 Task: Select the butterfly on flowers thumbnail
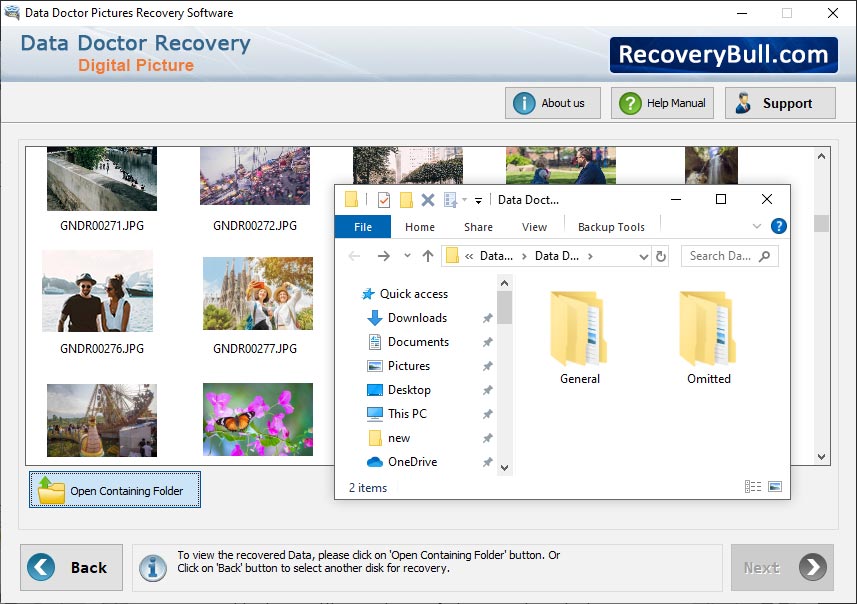[x=258, y=419]
